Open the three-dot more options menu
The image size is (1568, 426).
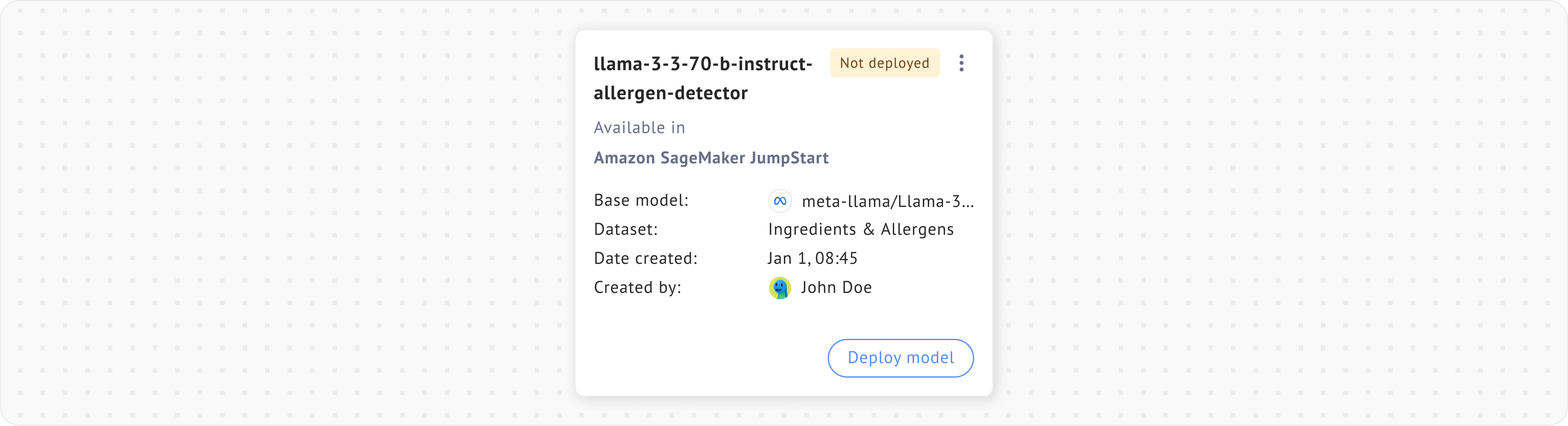coord(961,63)
